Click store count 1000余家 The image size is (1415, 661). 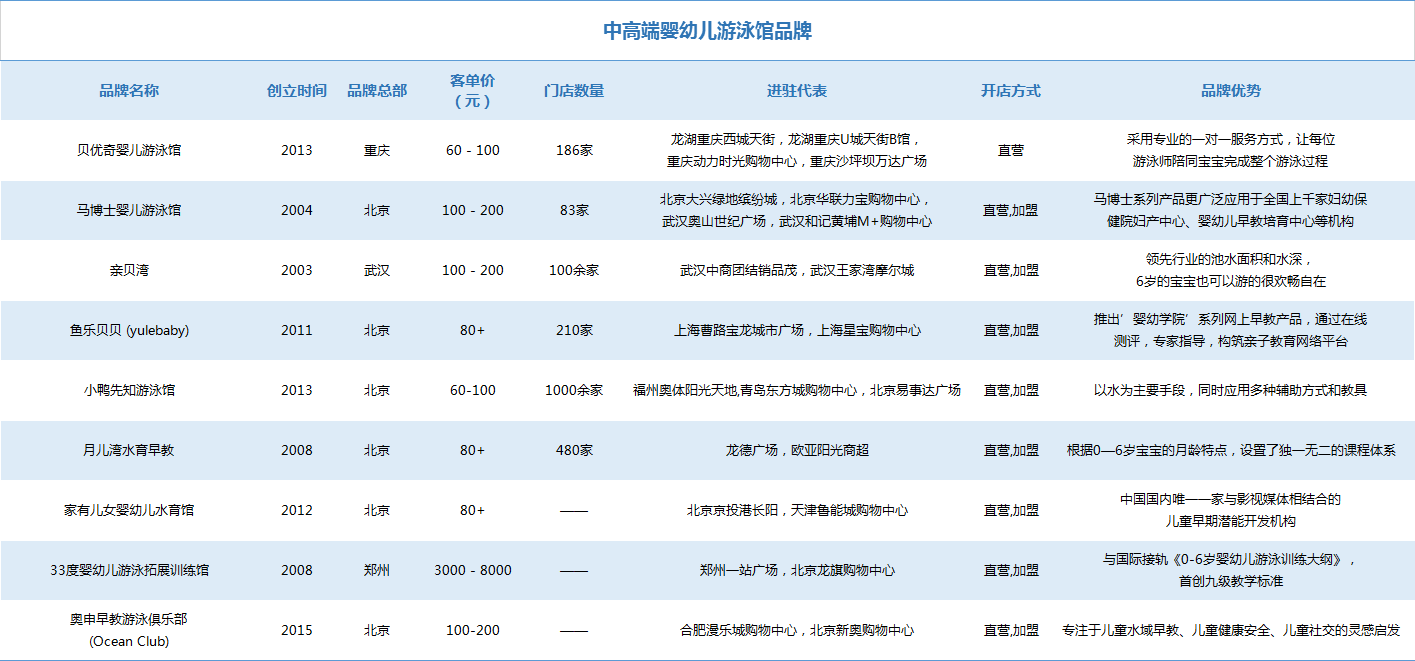coord(574,391)
